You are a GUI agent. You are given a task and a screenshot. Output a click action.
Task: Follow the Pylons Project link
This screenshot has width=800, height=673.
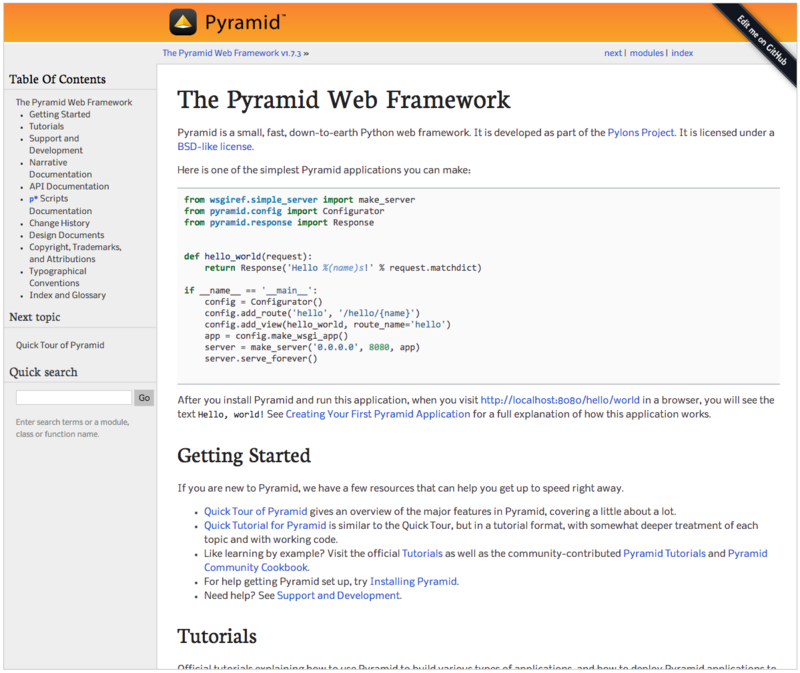641,133
